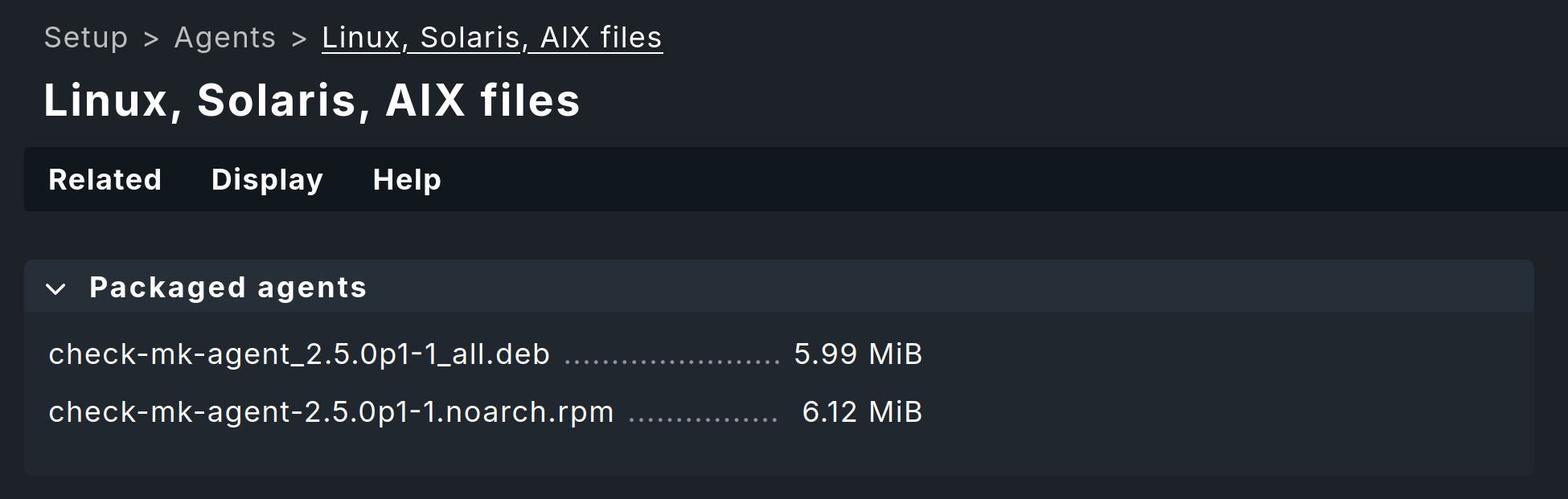Download the check-mk-agent-2.5.0p1-1.noarch.rpm package
This screenshot has height=499, width=1568.
(x=330, y=411)
